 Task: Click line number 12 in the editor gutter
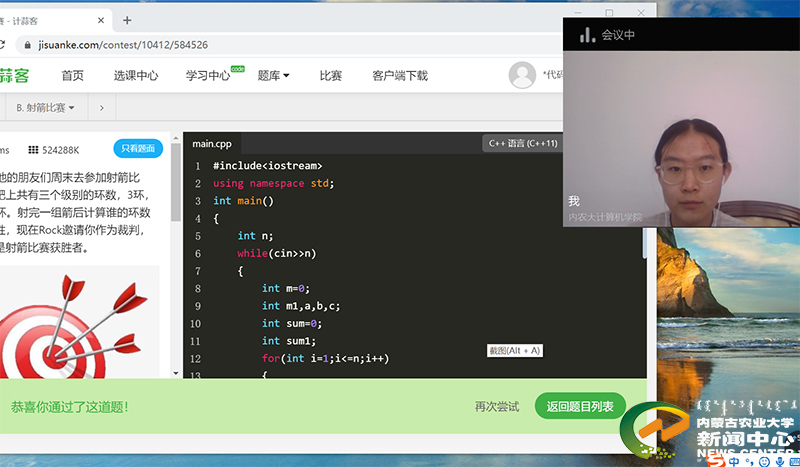[195, 359]
